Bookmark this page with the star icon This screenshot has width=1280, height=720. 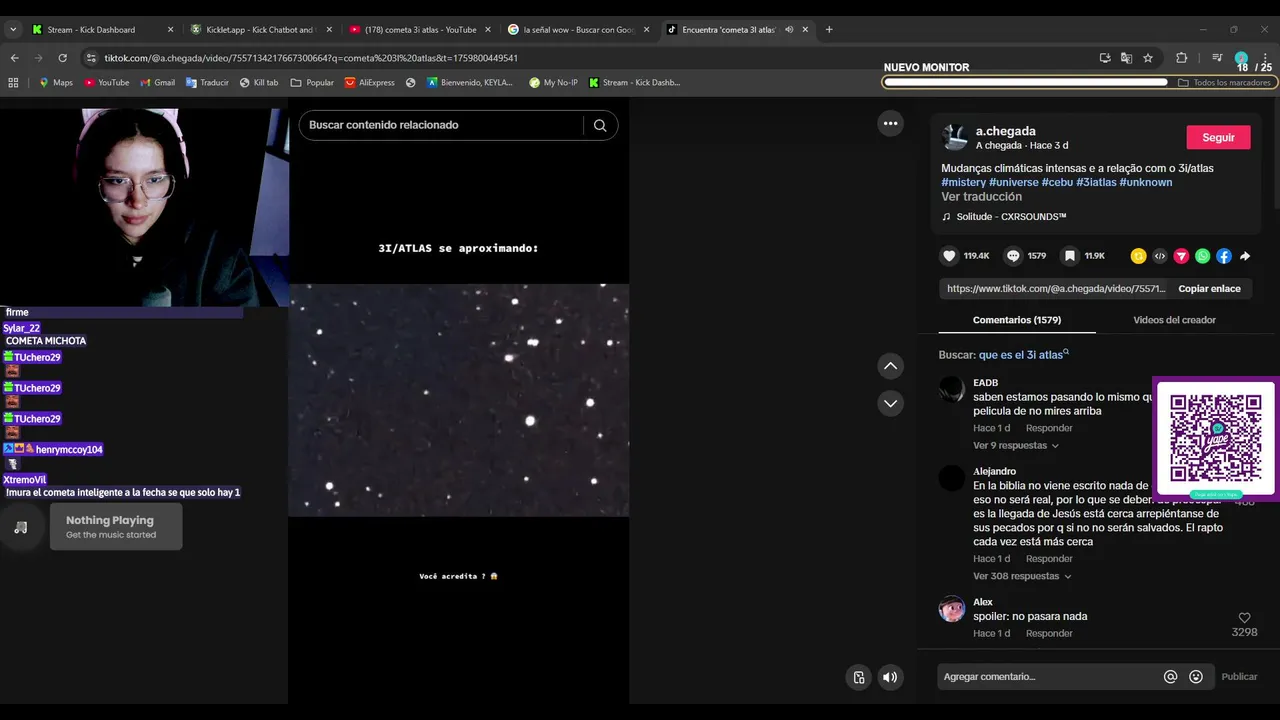[x=1148, y=58]
